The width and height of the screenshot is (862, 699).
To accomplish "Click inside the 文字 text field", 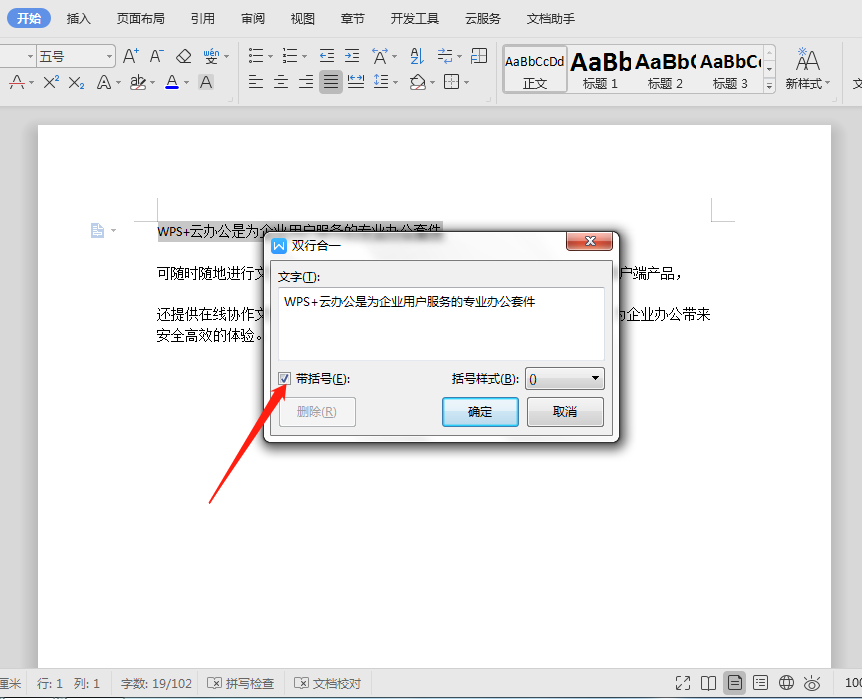I will pos(441,323).
